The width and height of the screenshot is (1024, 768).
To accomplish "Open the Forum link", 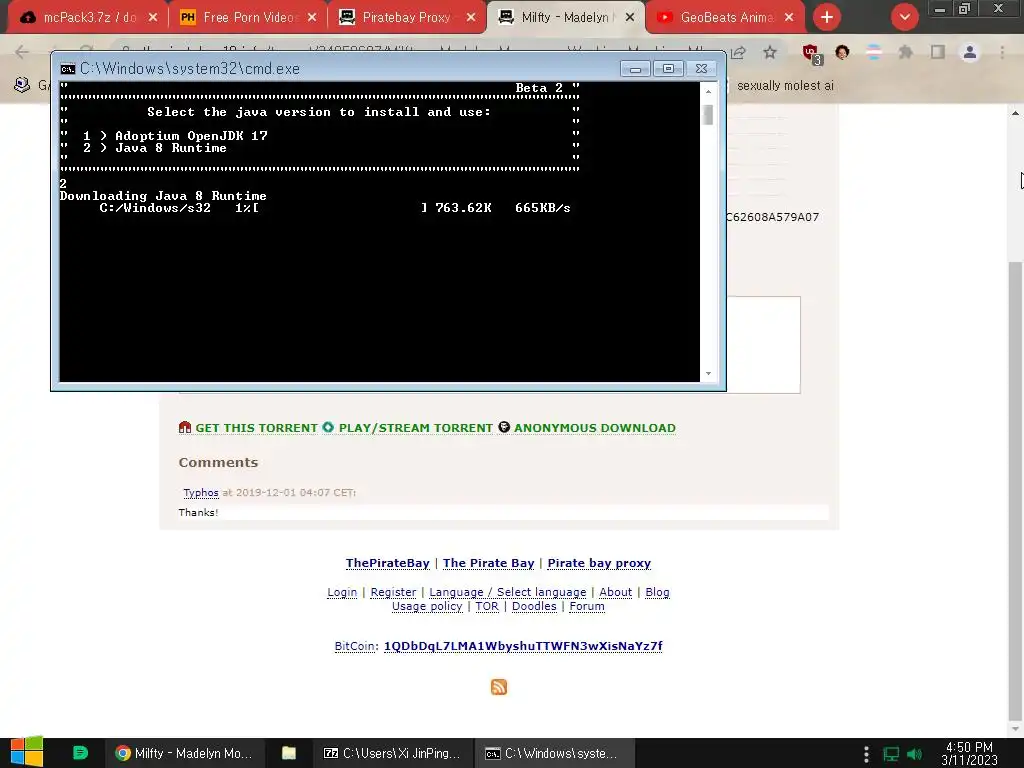I will [x=586, y=606].
